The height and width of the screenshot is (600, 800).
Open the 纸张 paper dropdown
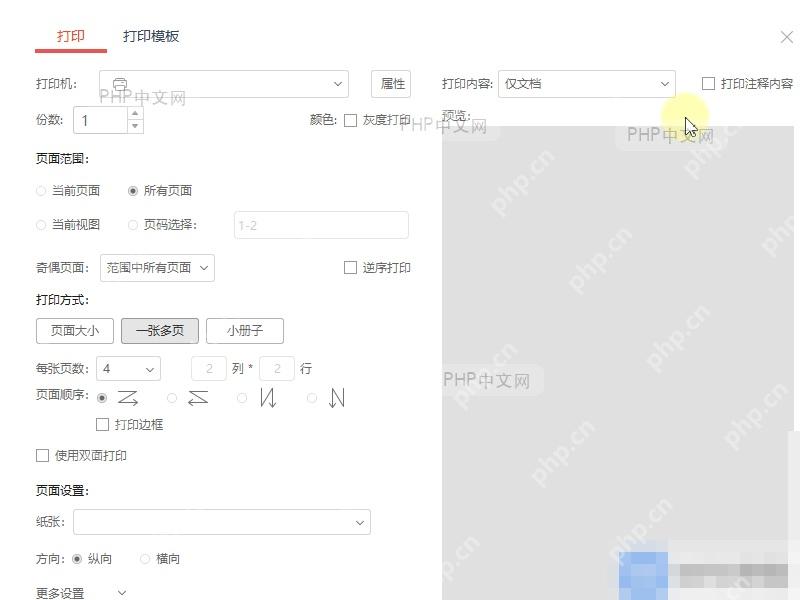tap(222, 522)
